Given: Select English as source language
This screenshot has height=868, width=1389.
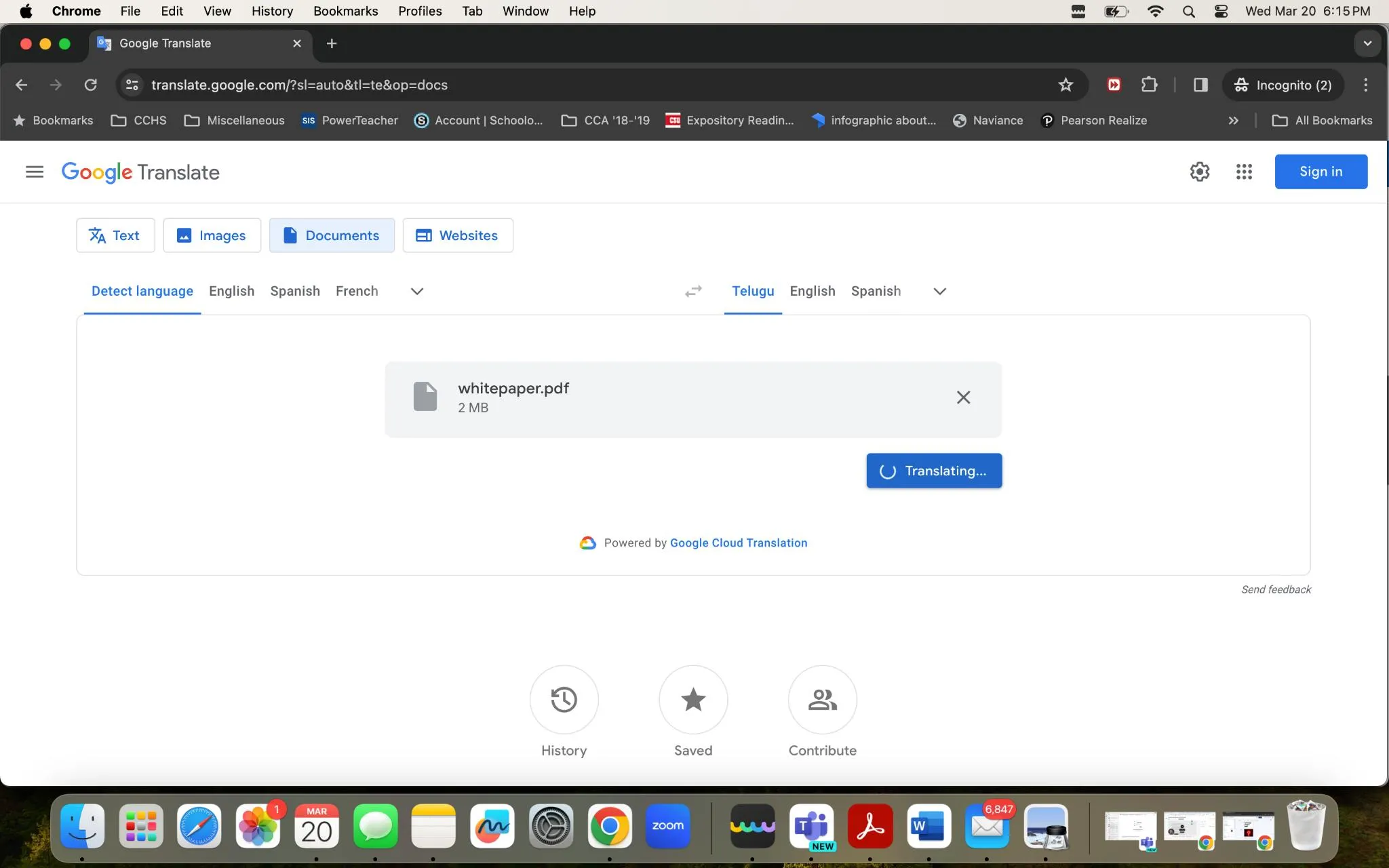Looking at the screenshot, I should click(x=231, y=291).
